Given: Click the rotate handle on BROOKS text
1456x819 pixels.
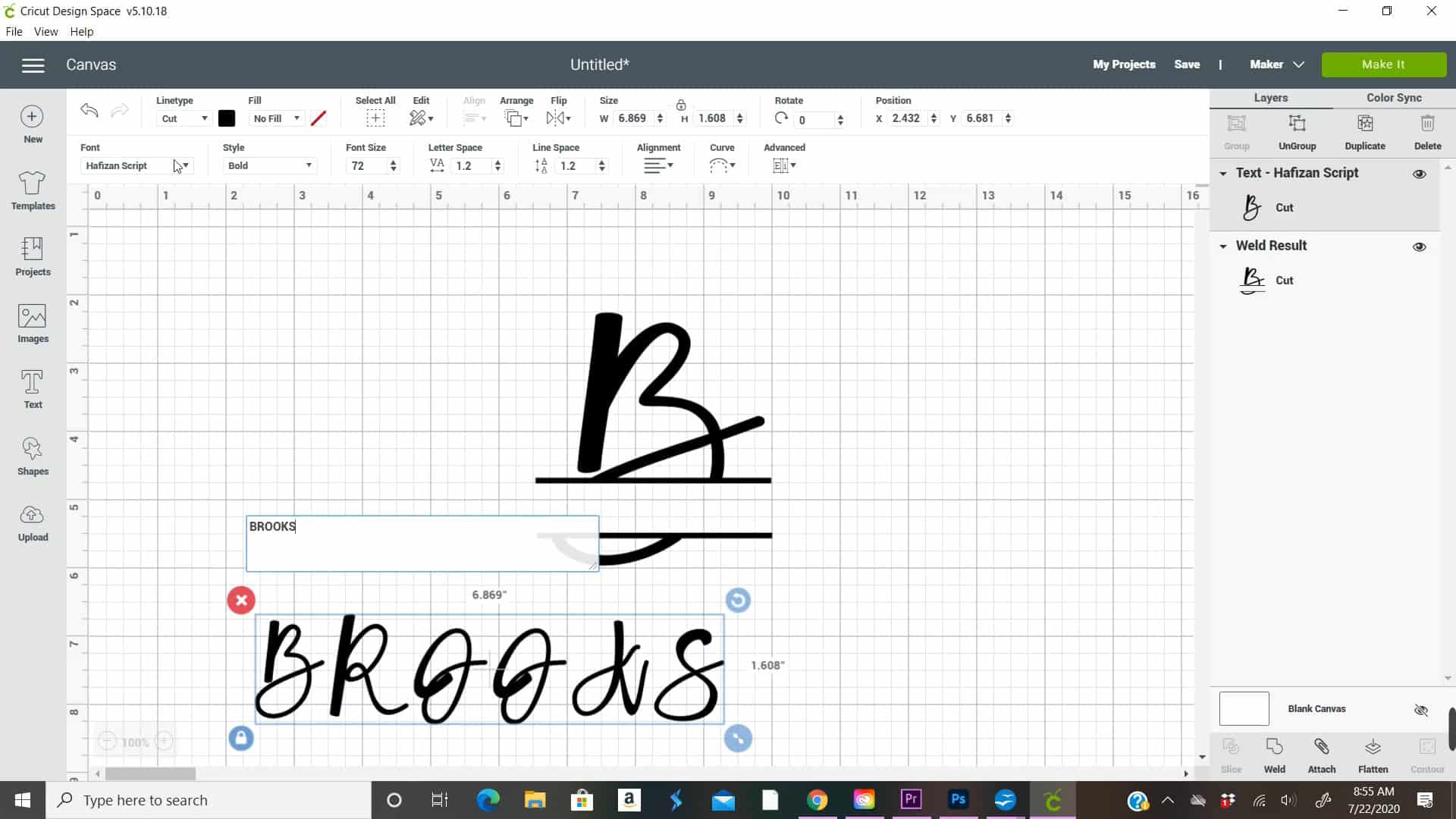Looking at the screenshot, I should [738, 601].
